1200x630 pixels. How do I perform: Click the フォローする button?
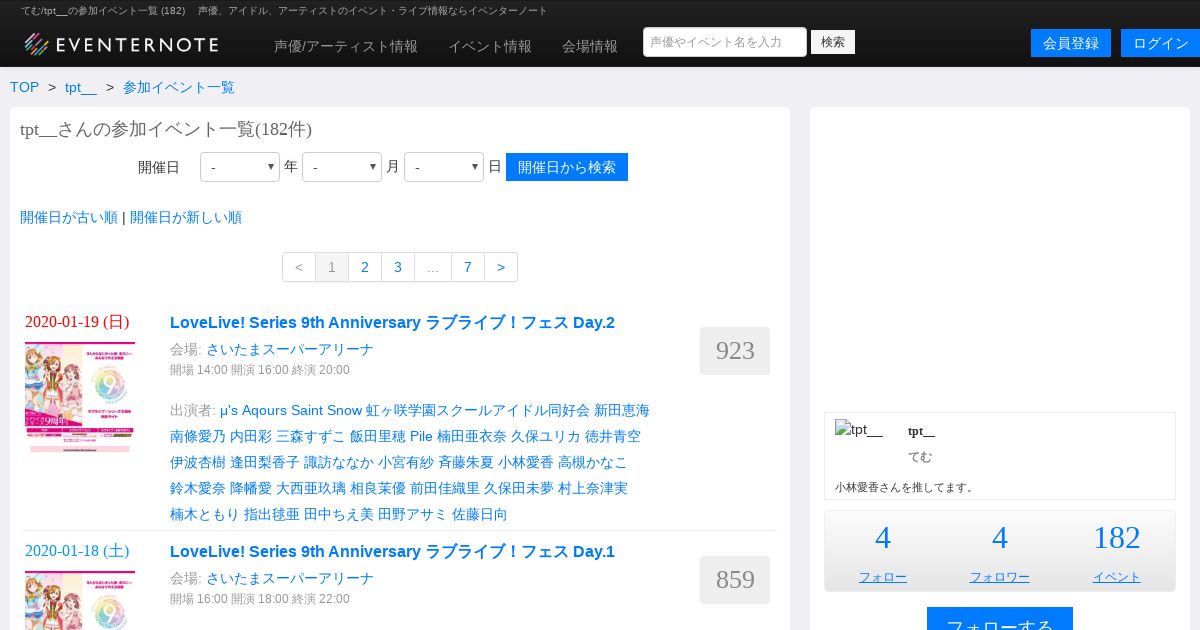[1000, 619]
